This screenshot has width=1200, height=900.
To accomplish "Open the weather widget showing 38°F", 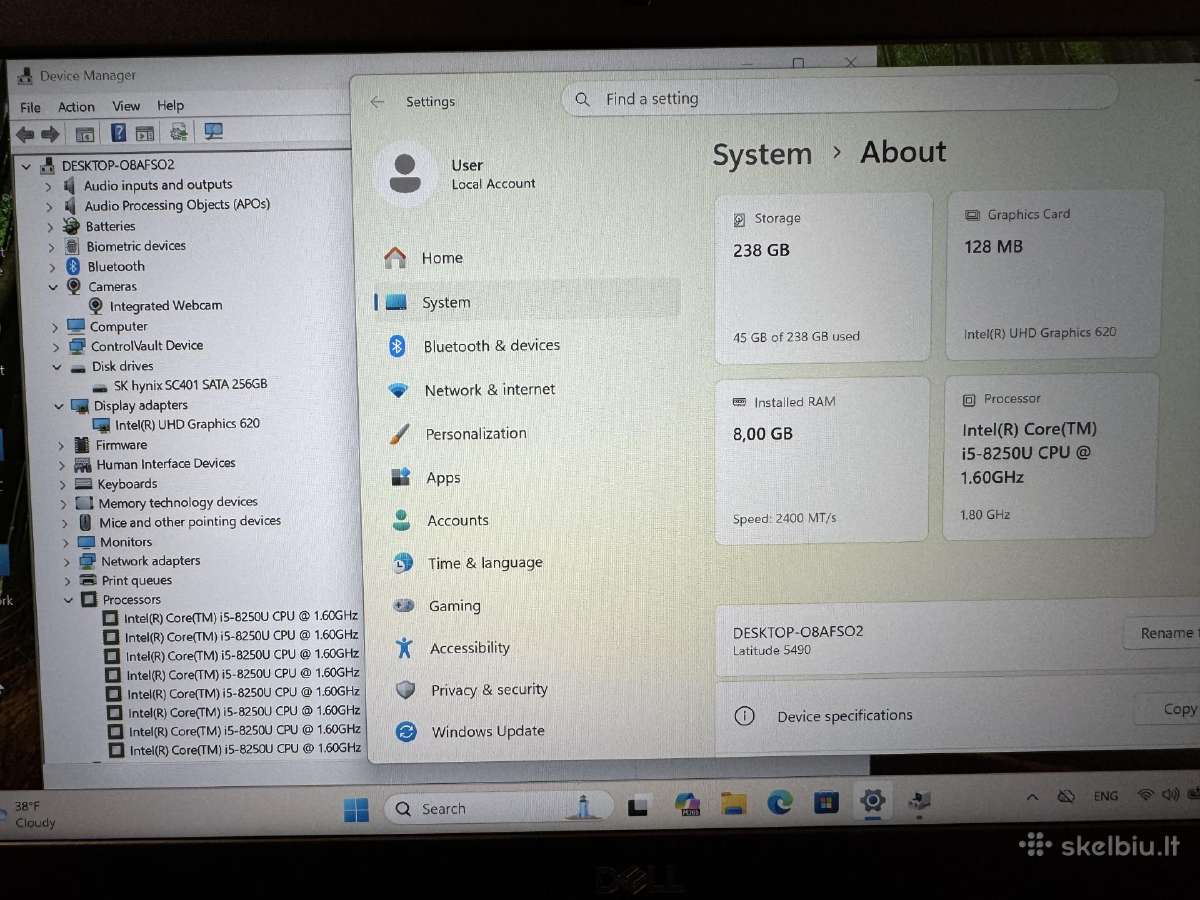I will (30, 814).
